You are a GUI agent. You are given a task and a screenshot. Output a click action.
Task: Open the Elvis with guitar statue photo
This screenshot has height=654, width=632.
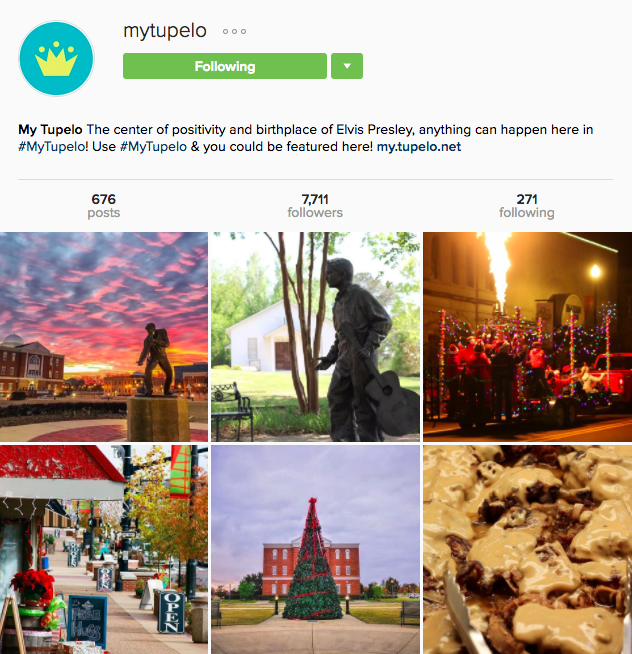[315, 337]
